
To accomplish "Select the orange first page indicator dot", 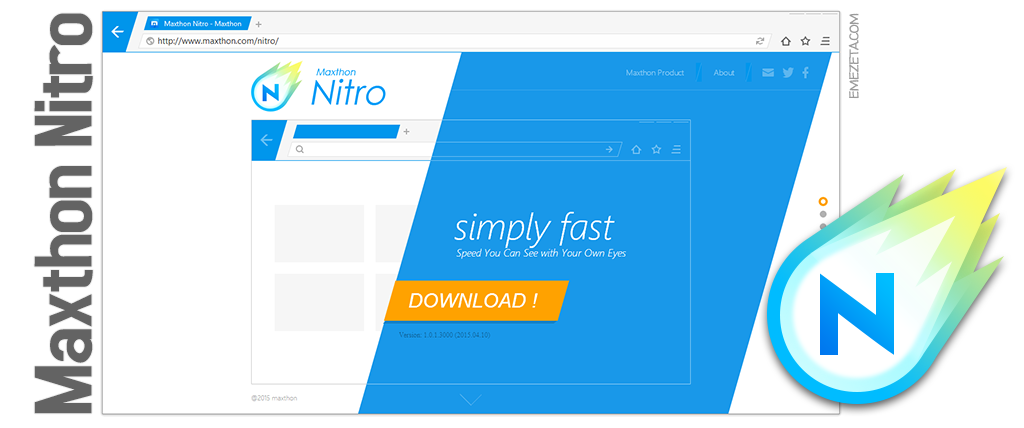I will tap(823, 201).
